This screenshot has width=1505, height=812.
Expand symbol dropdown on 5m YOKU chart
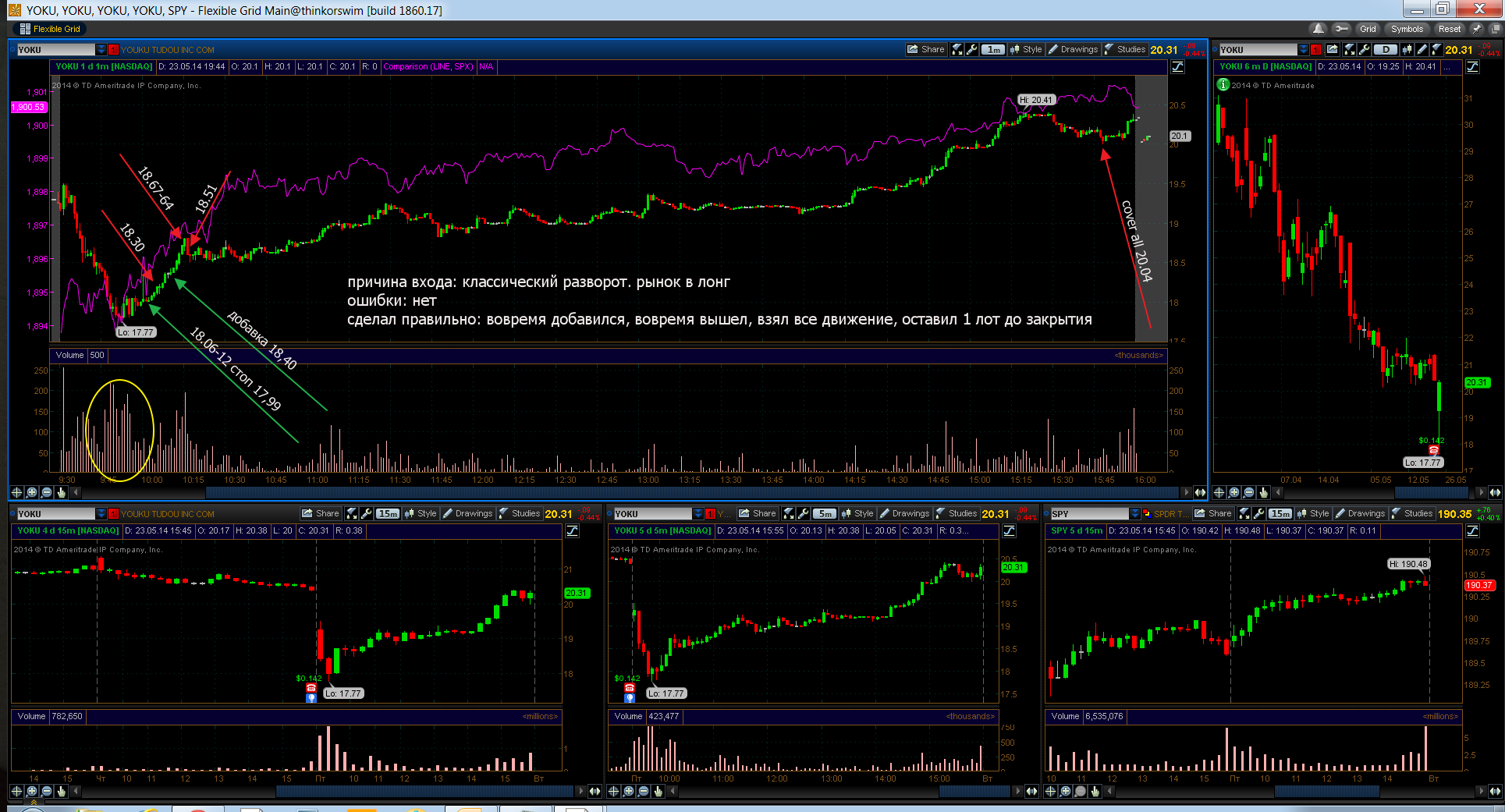697,514
